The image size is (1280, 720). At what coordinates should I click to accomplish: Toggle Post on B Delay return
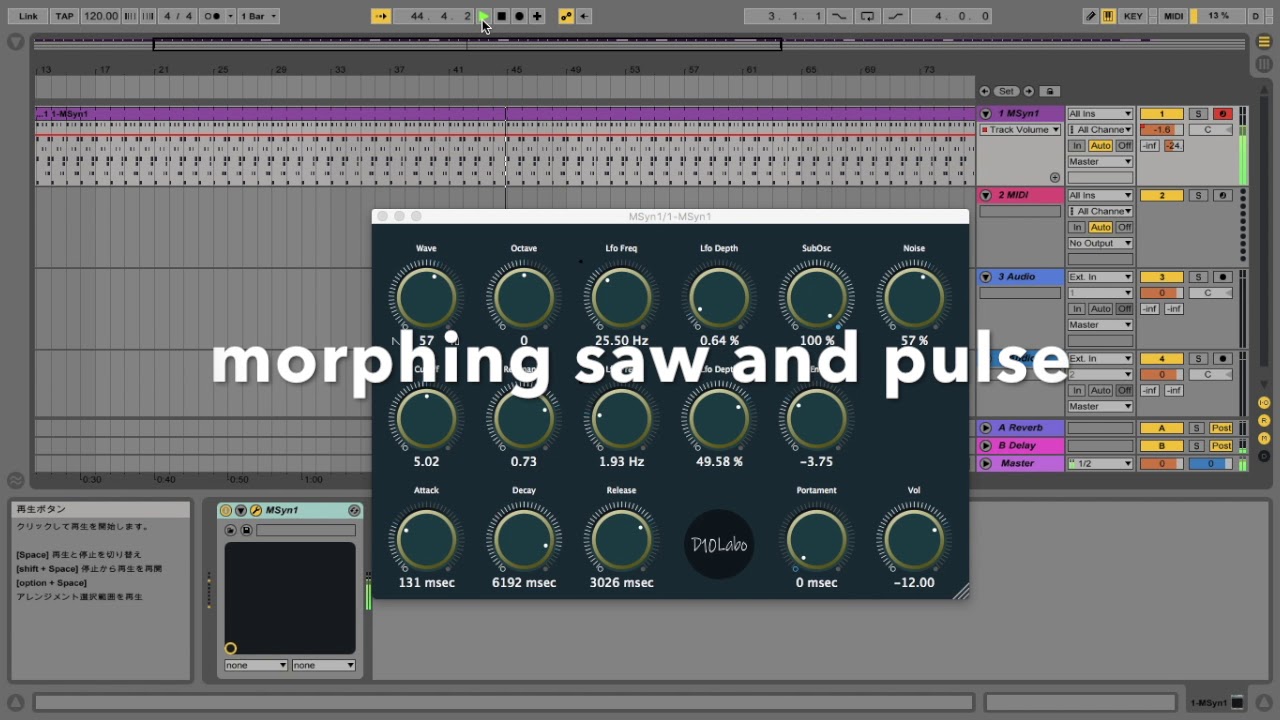pos(1221,446)
